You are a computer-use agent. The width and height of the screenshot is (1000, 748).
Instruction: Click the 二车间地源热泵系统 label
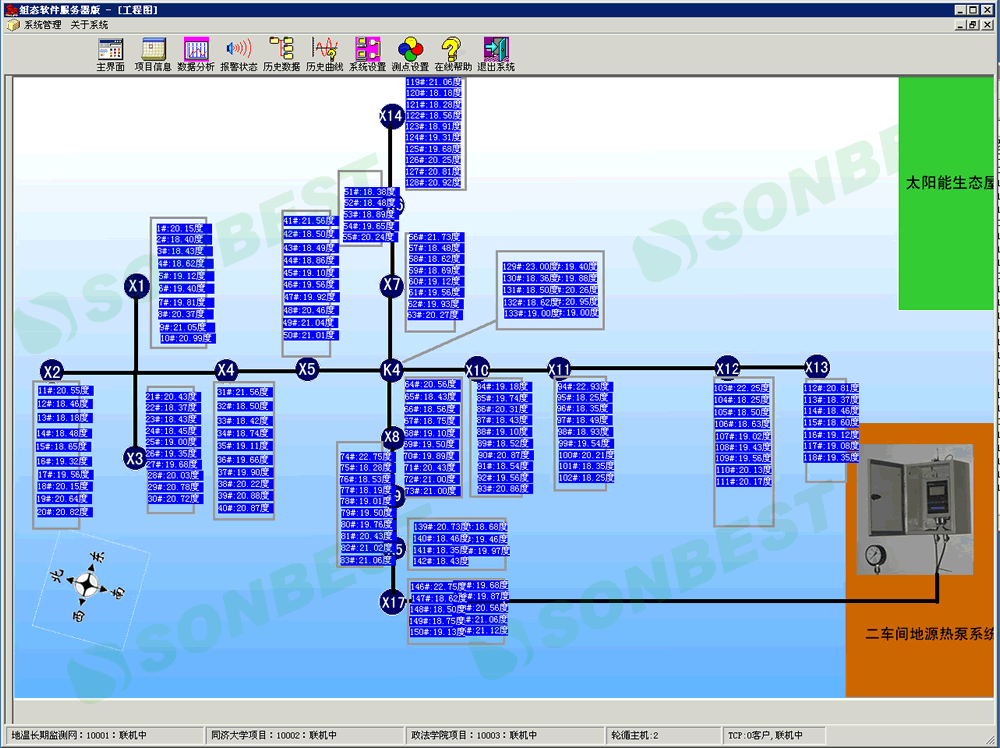(x=928, y=634)
